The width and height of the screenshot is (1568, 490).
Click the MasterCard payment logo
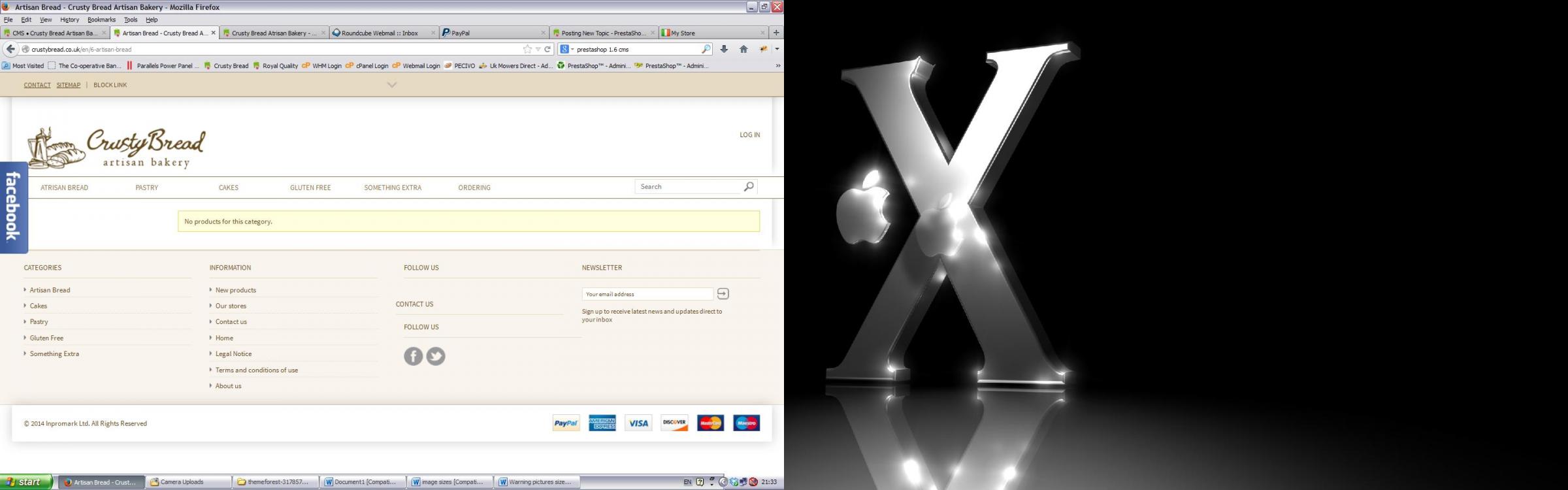711,423
